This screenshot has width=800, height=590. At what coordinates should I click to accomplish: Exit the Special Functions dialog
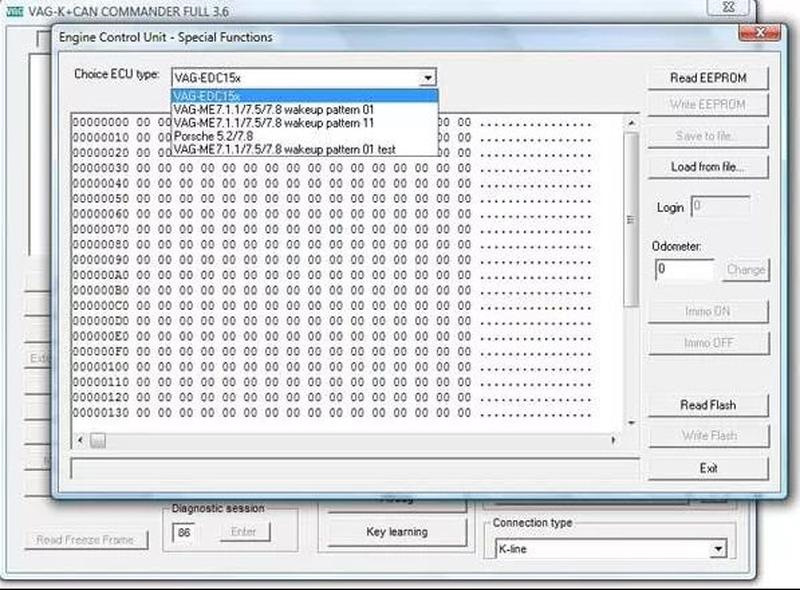[x=708, y=468]
